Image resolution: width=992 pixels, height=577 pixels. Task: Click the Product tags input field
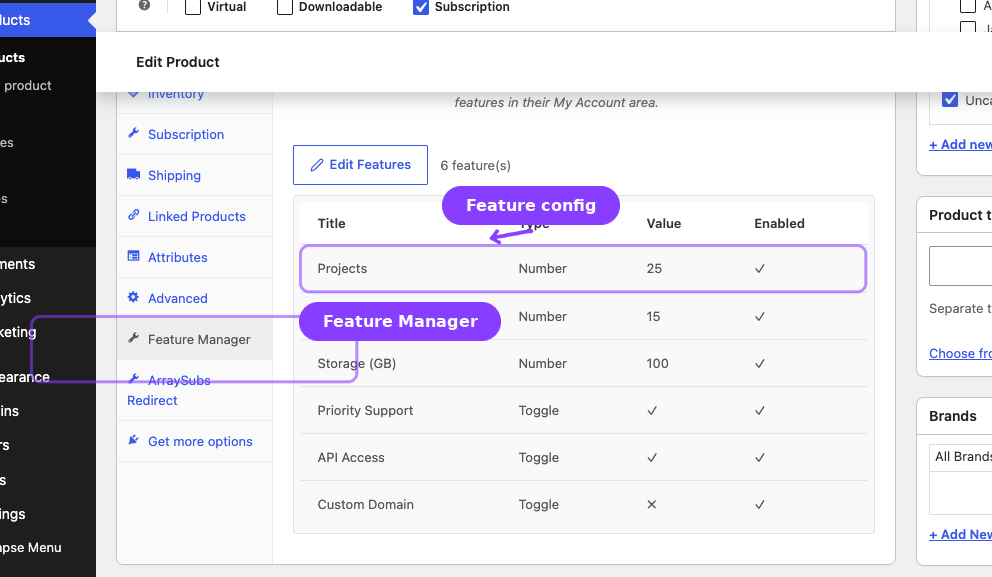point(960,266)
